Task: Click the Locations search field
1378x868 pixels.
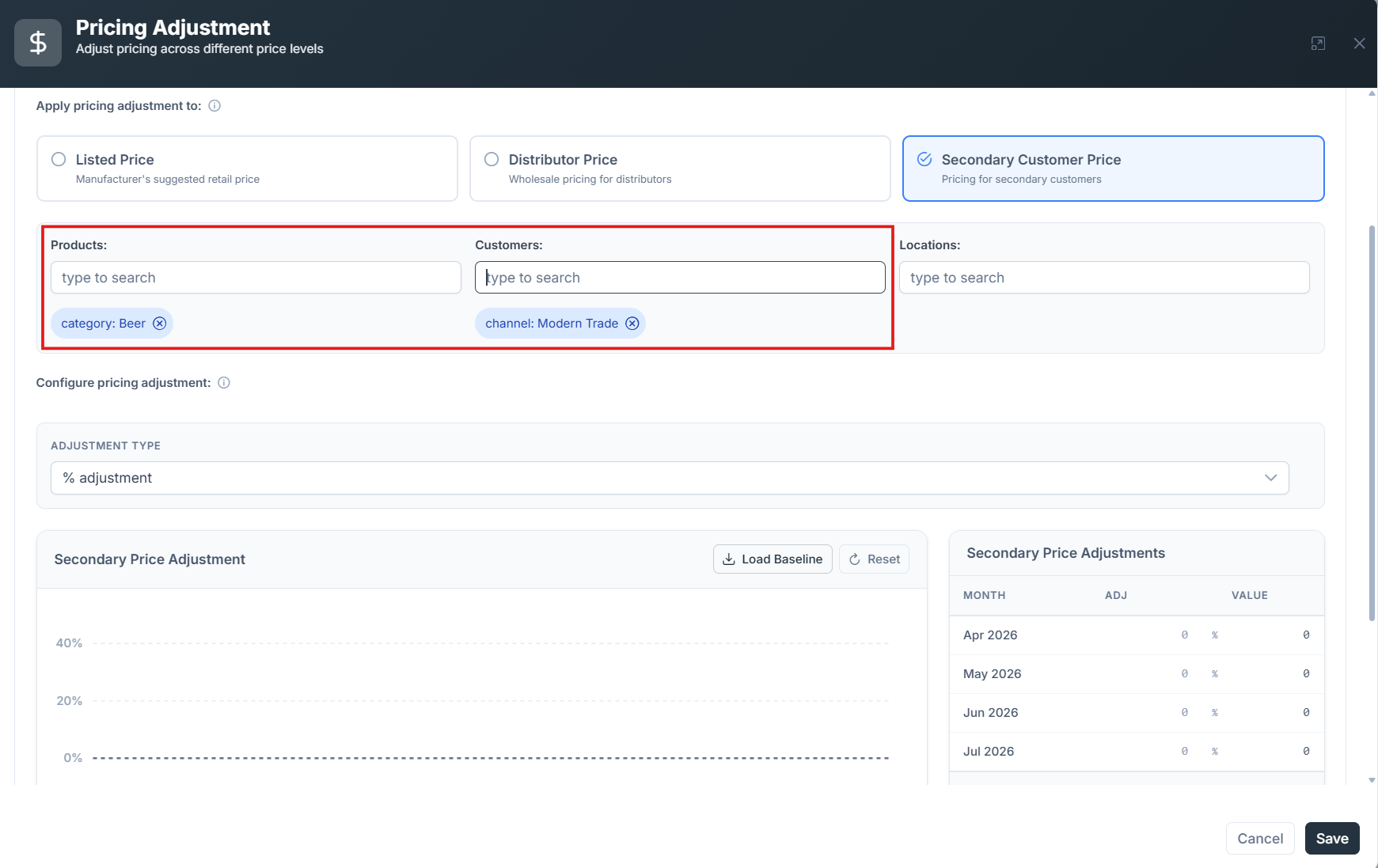Action: [1104, 278]
